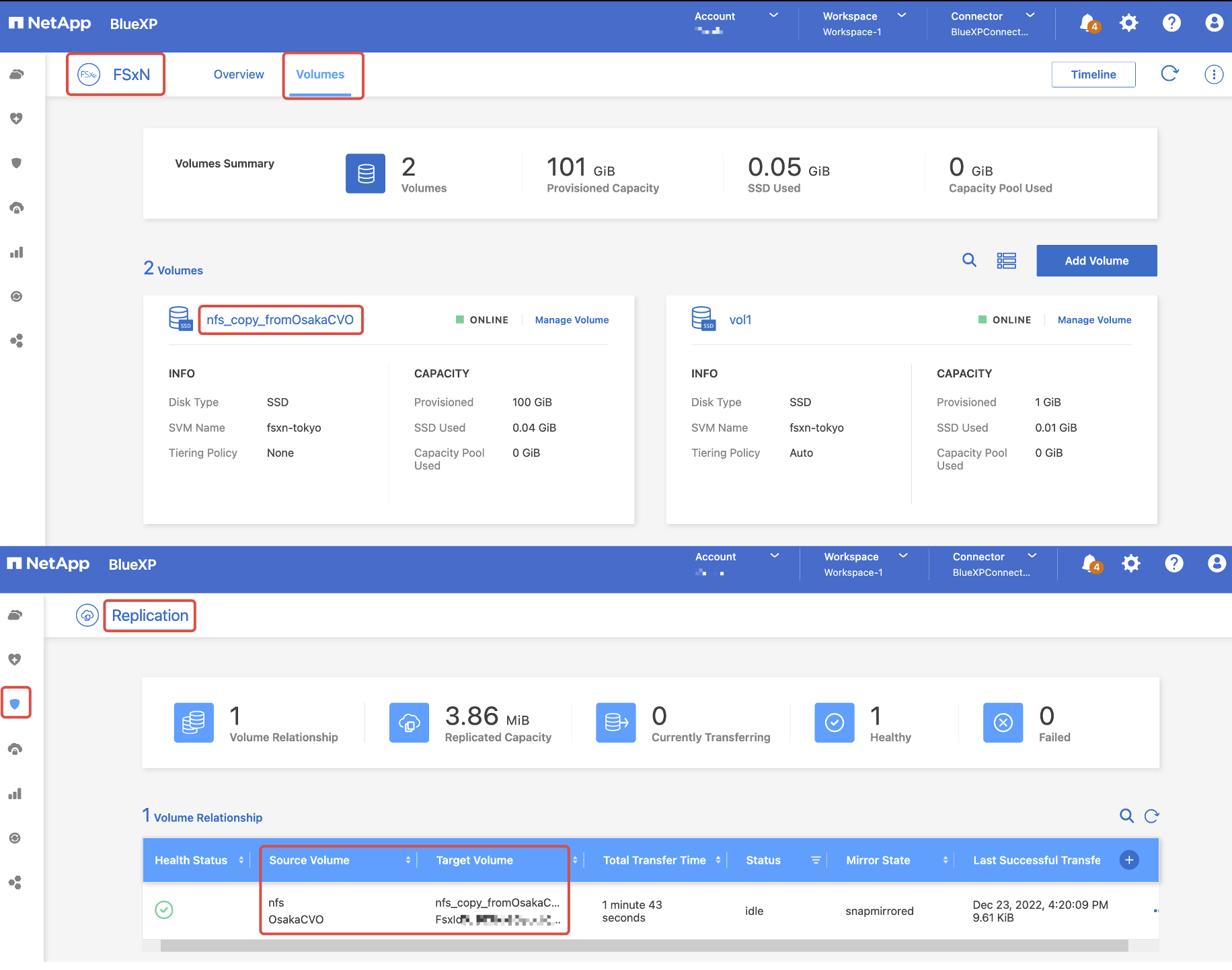Open Manage Volume for nfs_copy_fromOsakaCVO
Viewport: 1232px width, 970px height.
point(572,320)
